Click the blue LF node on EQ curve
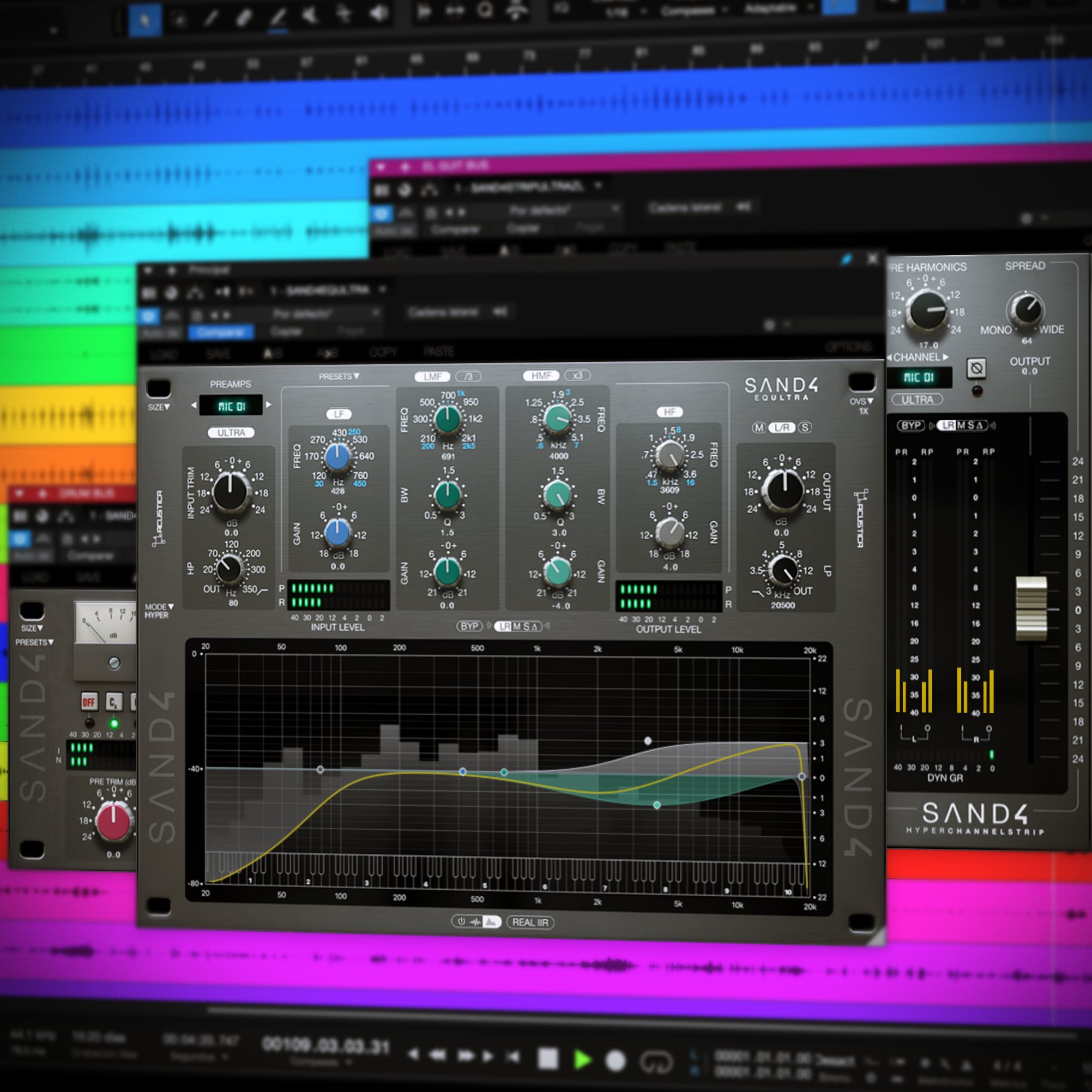The image size is (1092, 1092). point(463,771)
